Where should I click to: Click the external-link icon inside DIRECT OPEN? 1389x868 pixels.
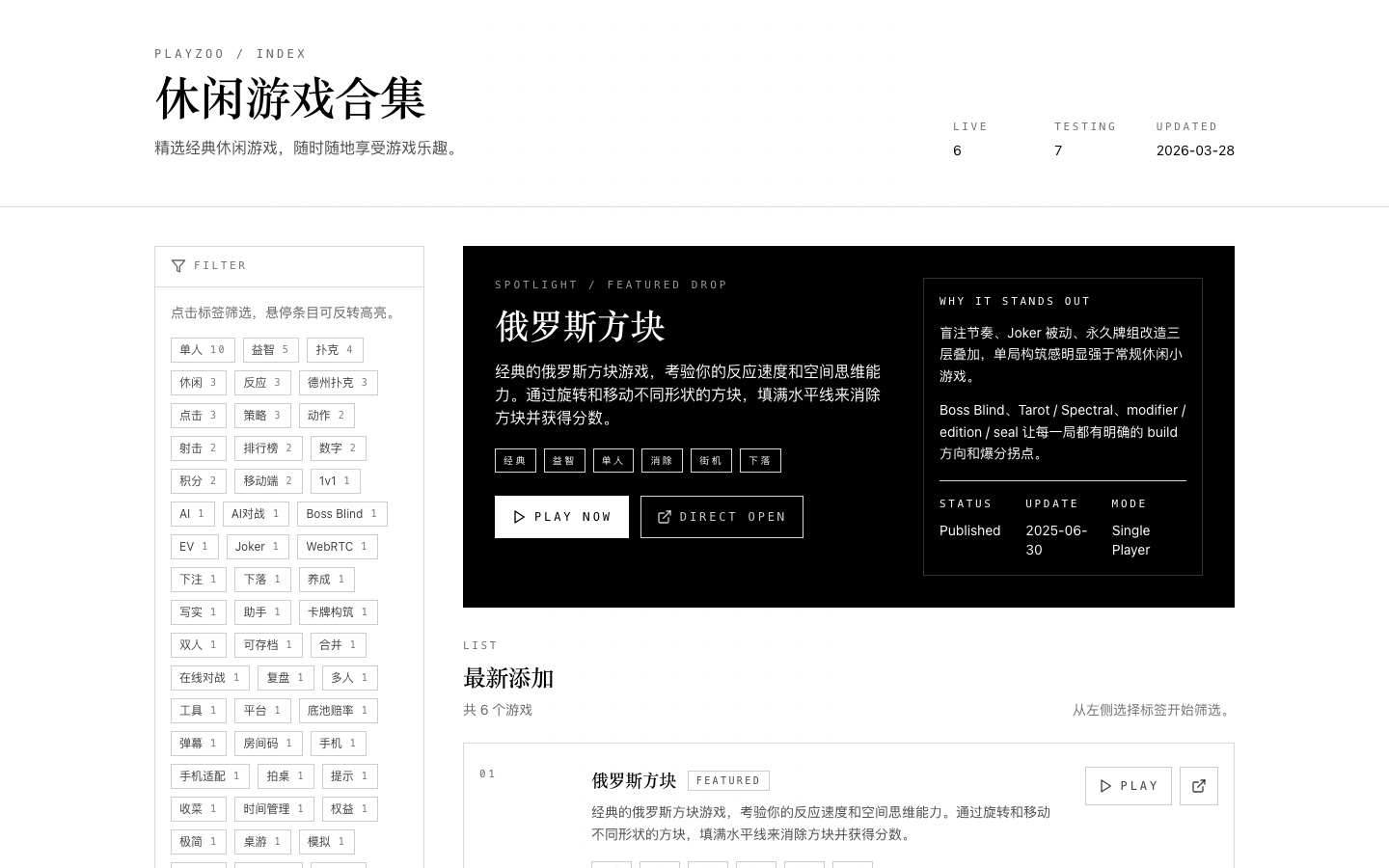point(665,516)
